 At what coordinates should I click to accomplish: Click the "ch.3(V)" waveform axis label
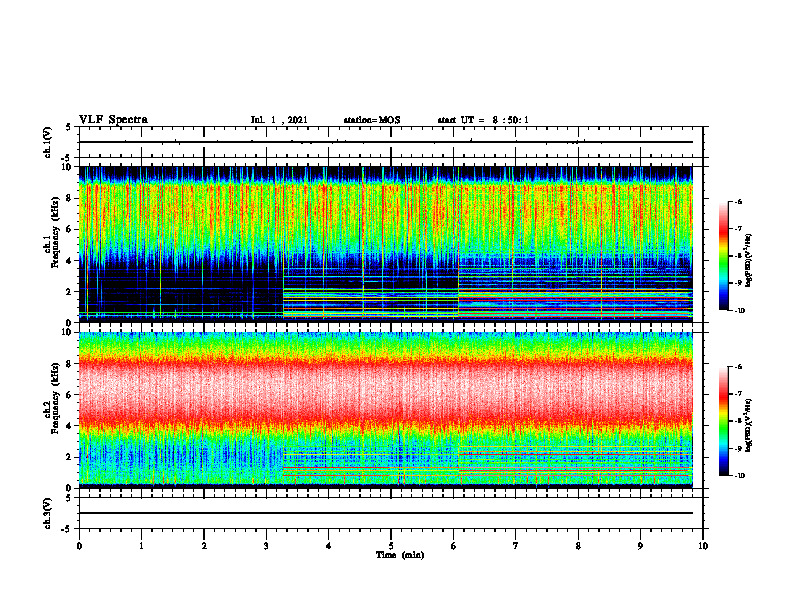[x=48, y=513]
